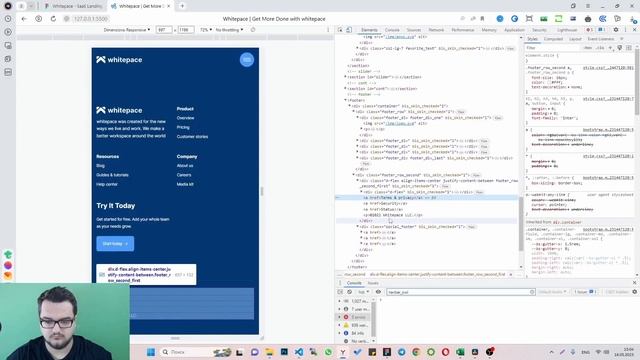This screenshot has height=360, width=640.
Task: Switch to the first Whitepace browser tab
Action: (x=75, y=6)
